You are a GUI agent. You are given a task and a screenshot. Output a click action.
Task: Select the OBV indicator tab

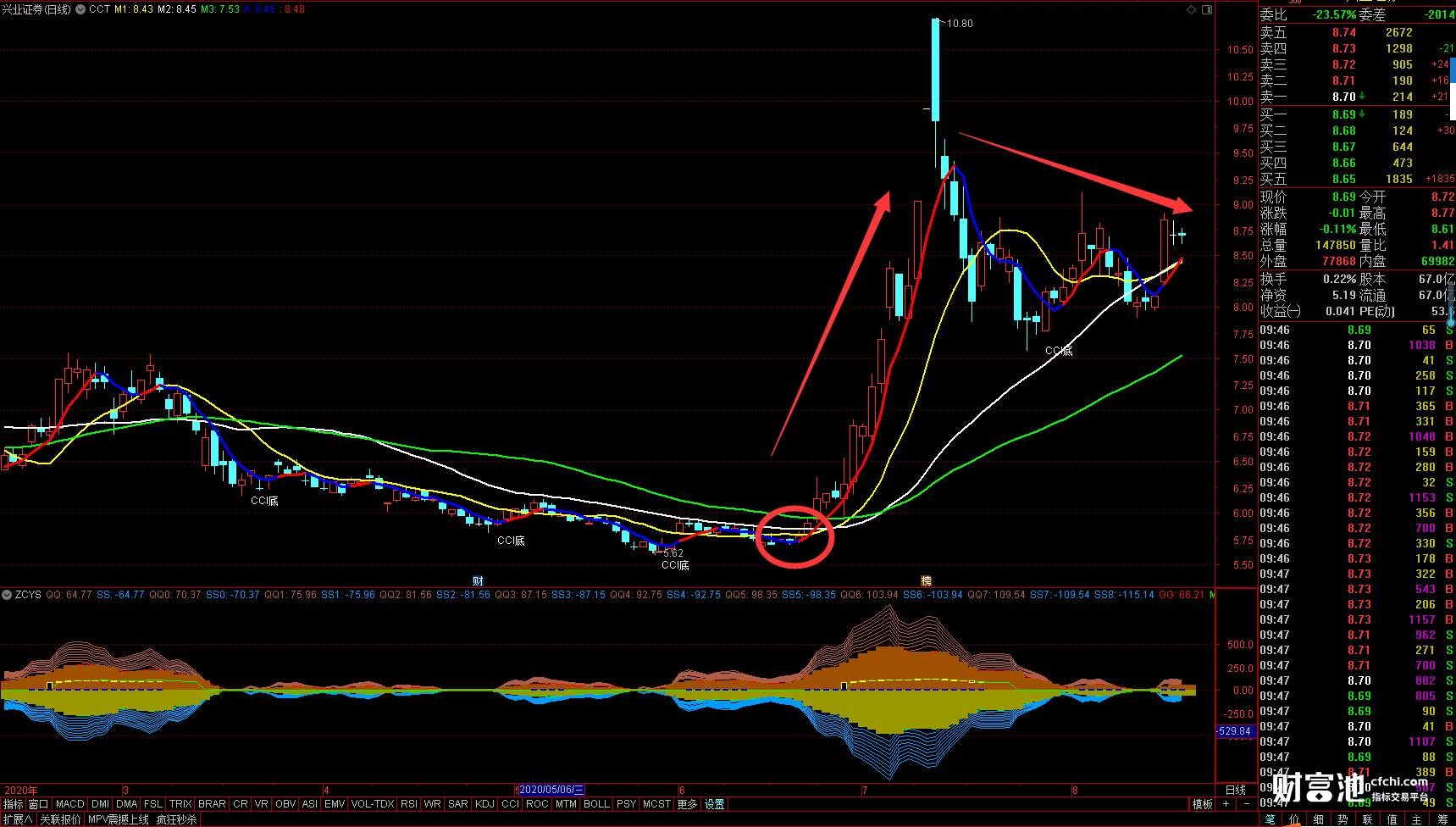[x=285, y=804]
